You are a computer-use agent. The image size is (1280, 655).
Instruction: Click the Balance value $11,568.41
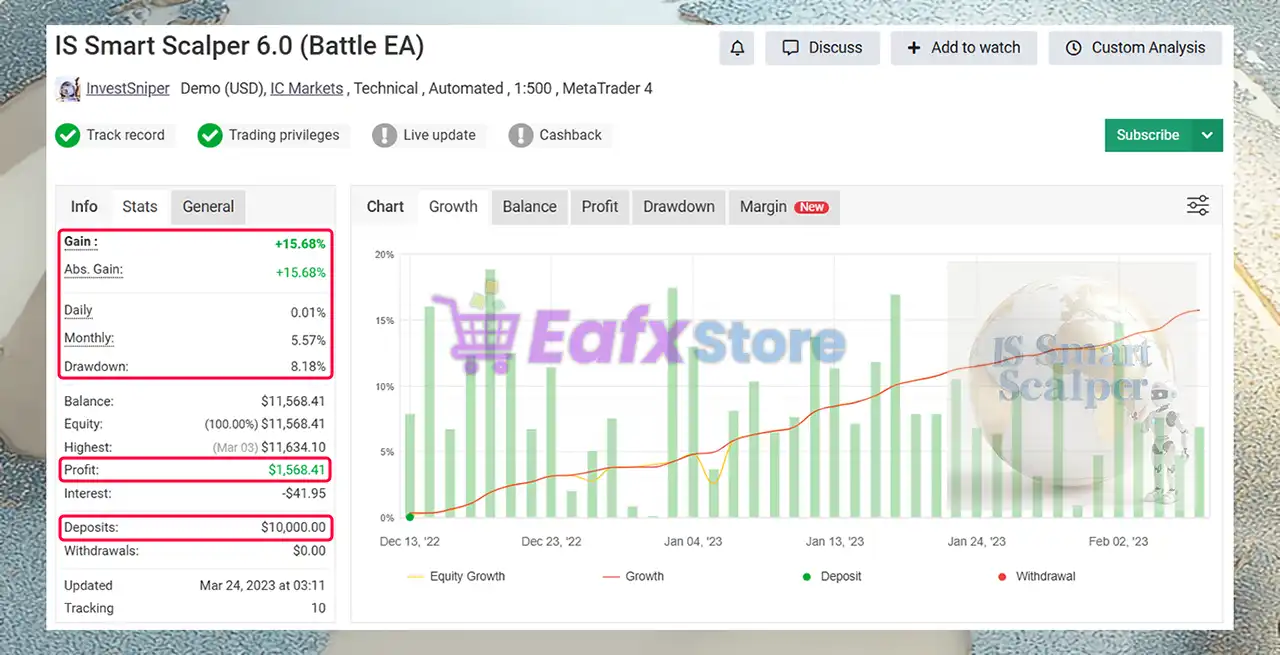tap(293, 401)
